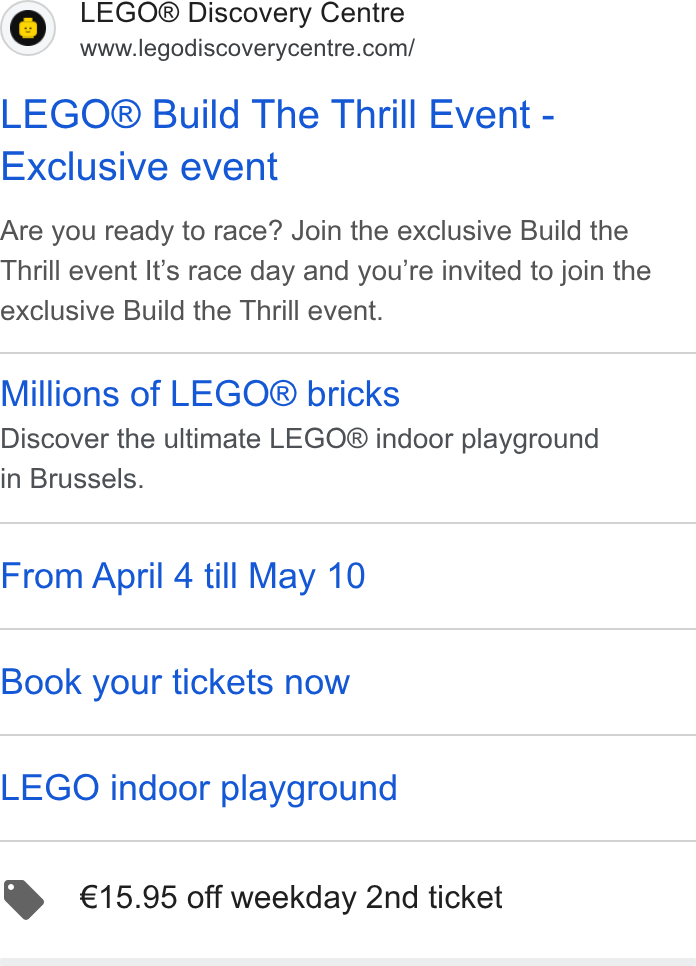696x966 pixels.
Task: Click the www.legodiscoverycentre.com URL
Action: tap(247, 48)
